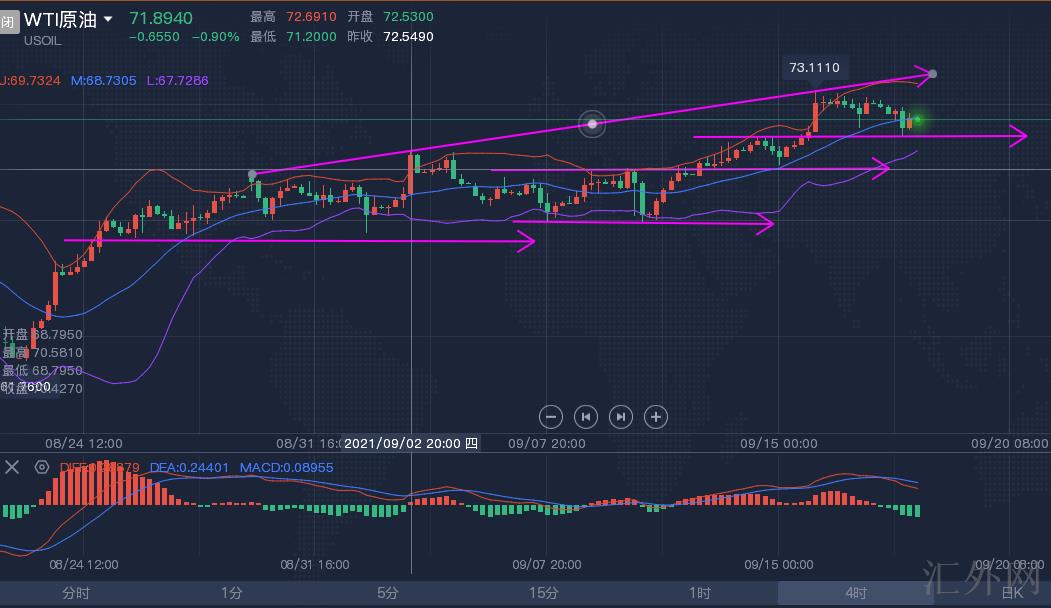Click the market closed '闭' status badge
Screen dimensions: 1051x608
(x=8, y=21)
